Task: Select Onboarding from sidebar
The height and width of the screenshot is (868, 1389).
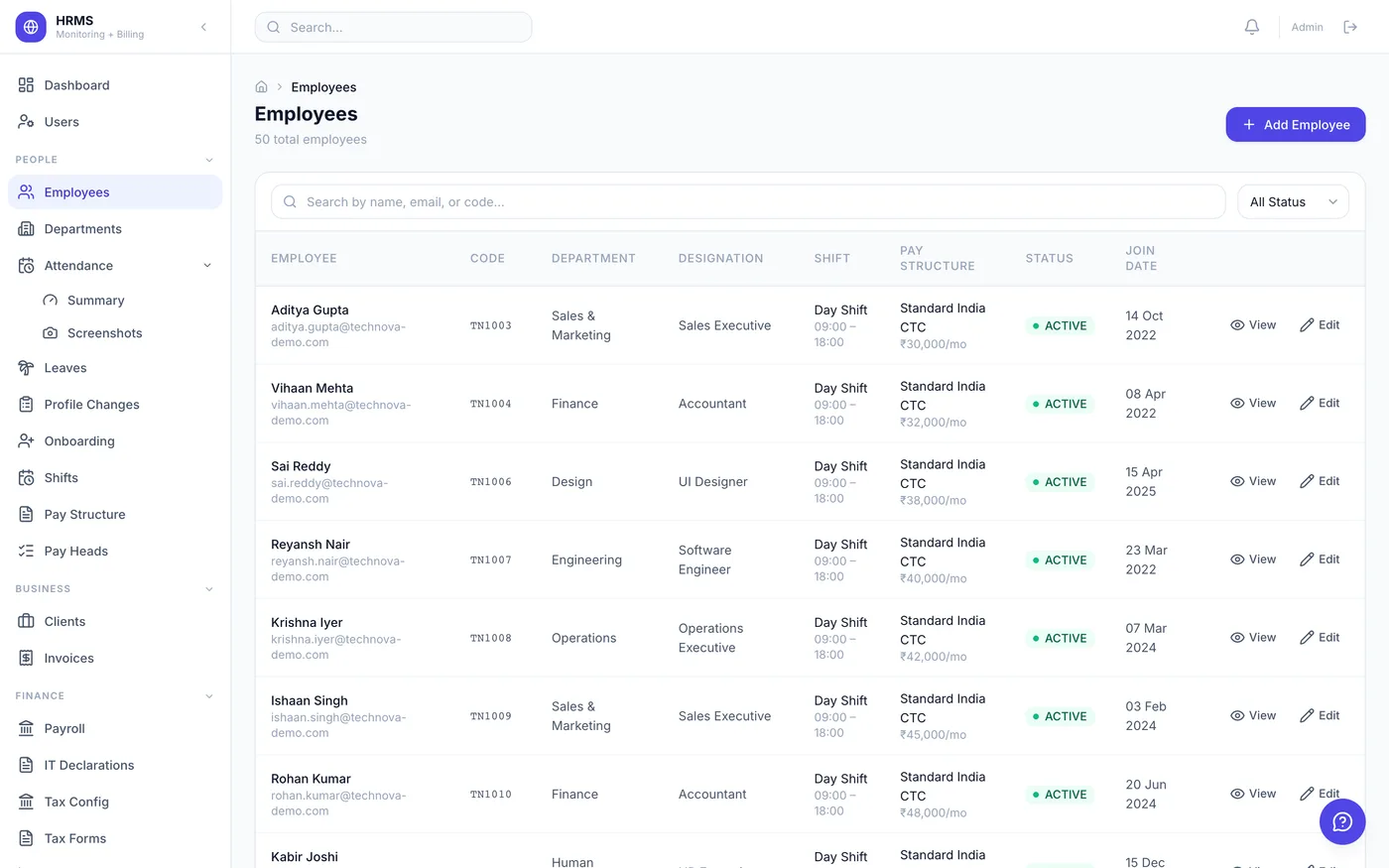Action: pyautogui.click(x=115, y=441)
